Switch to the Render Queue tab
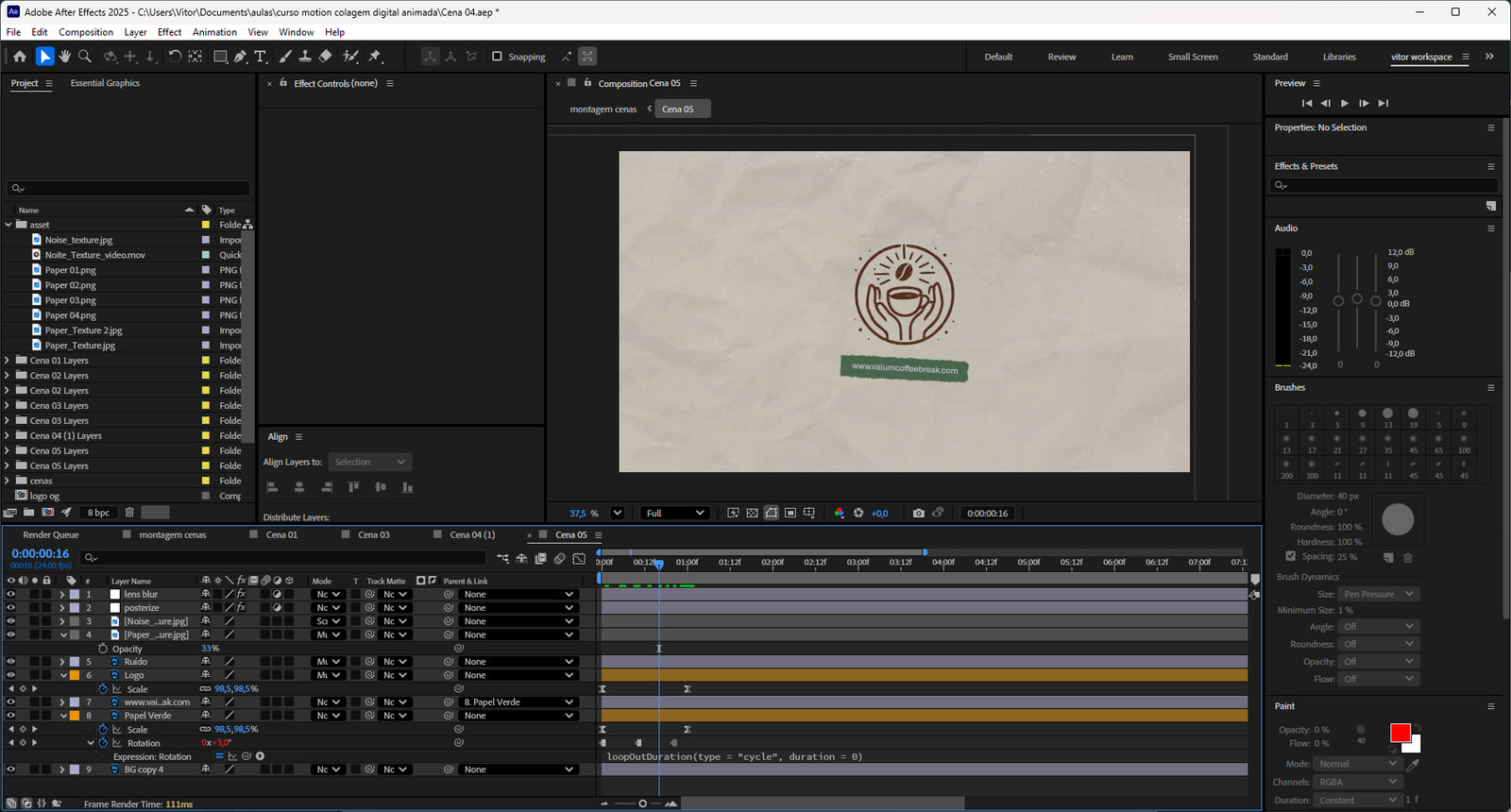This screenshot has width=1511, height=812. click(x=51, y=535)
